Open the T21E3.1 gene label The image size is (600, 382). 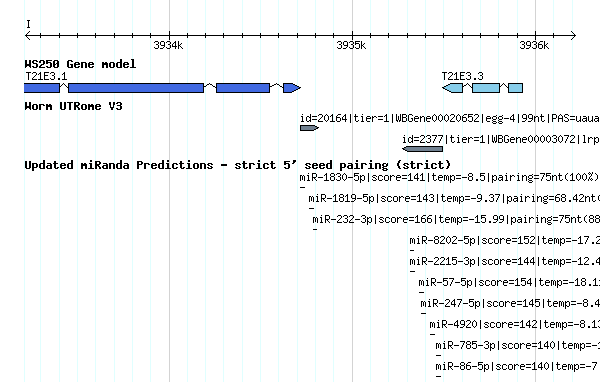point(46,76)
